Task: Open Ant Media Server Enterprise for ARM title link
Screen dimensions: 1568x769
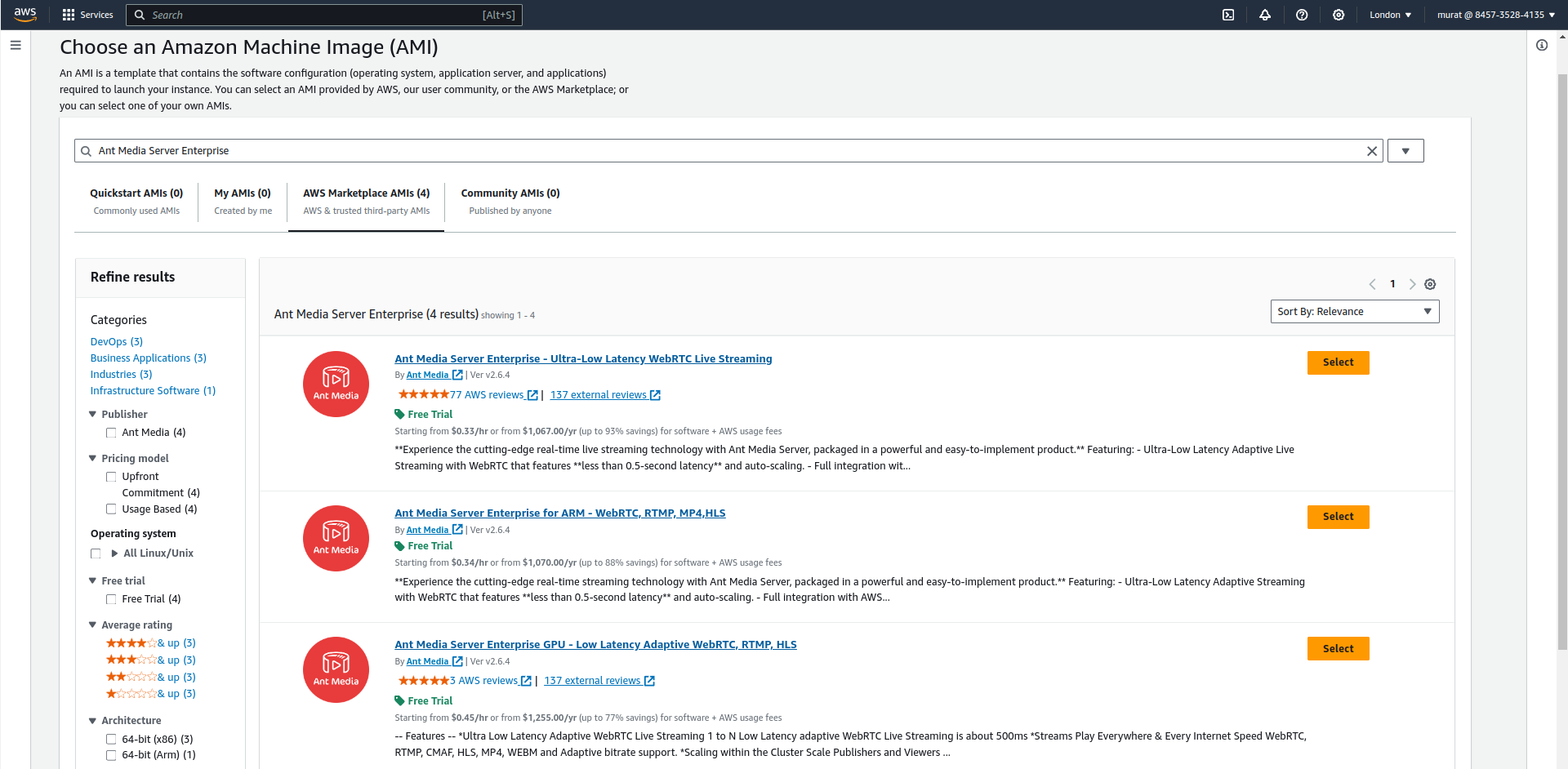Action: pos(560,513)
